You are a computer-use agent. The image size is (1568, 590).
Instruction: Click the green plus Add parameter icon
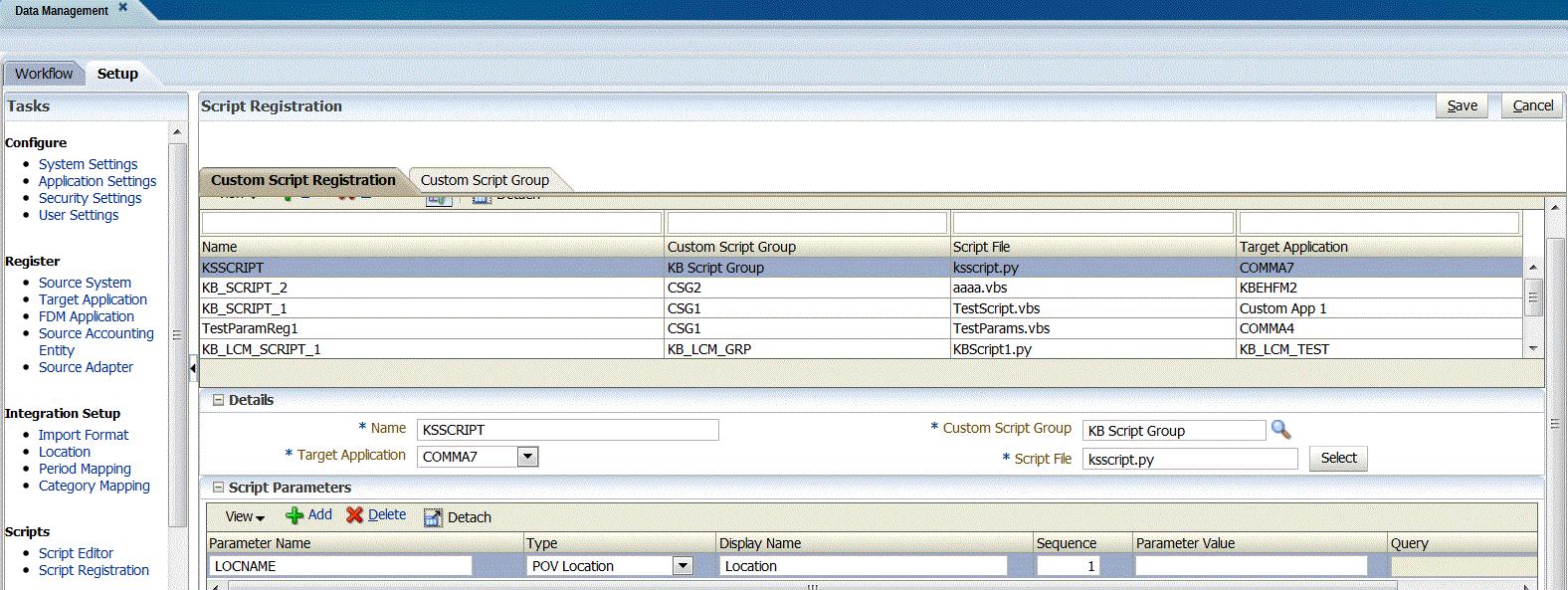coord(294,515)
